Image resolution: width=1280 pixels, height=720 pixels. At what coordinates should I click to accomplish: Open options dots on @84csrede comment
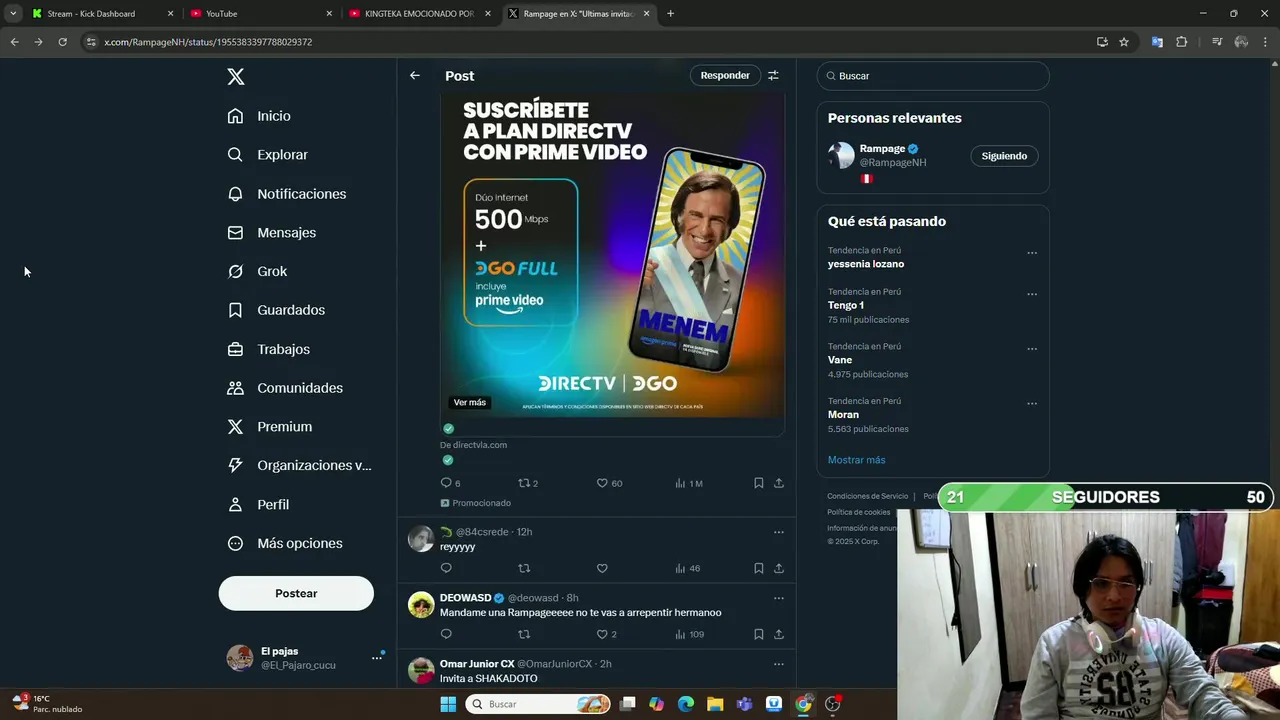[779, 532]
